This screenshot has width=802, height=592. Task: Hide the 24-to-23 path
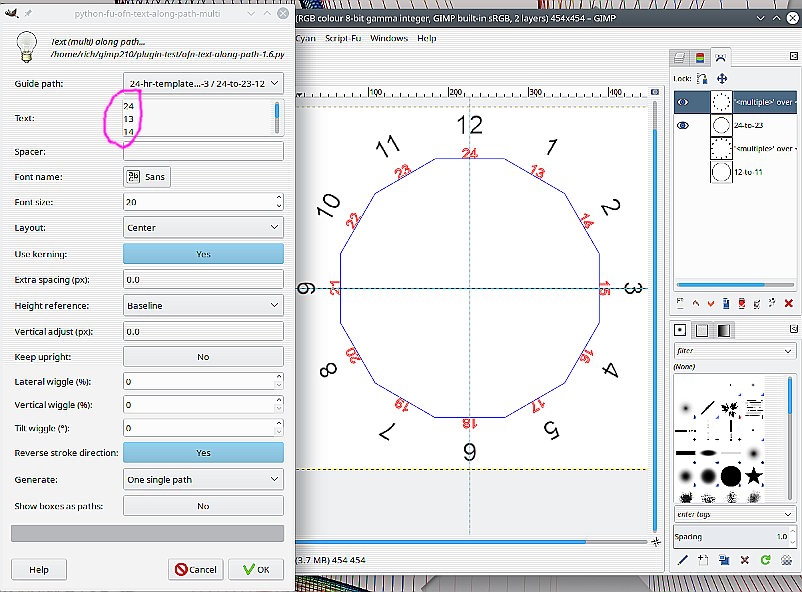click(x=684, y=126)
